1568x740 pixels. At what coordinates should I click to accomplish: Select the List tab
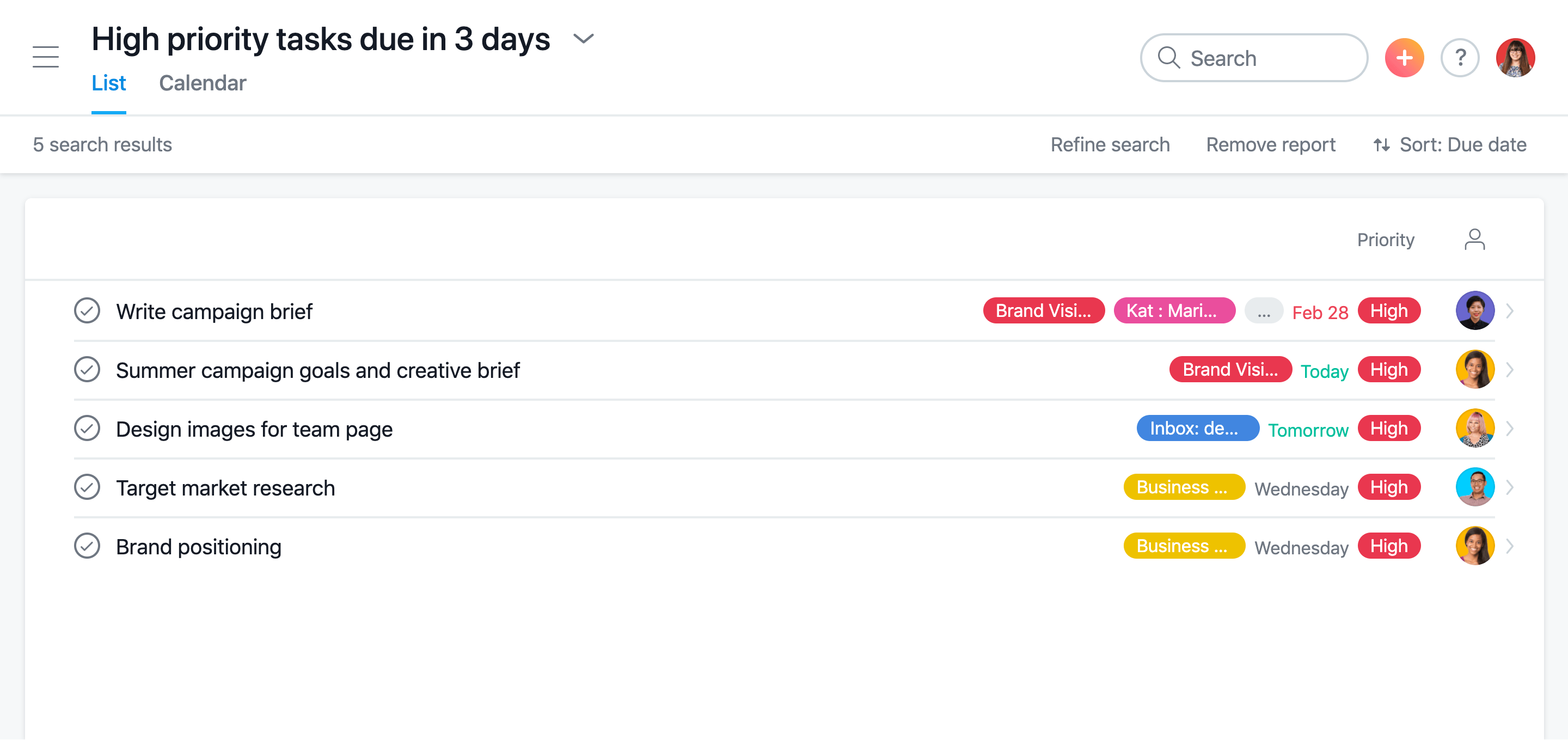point(107,83)
